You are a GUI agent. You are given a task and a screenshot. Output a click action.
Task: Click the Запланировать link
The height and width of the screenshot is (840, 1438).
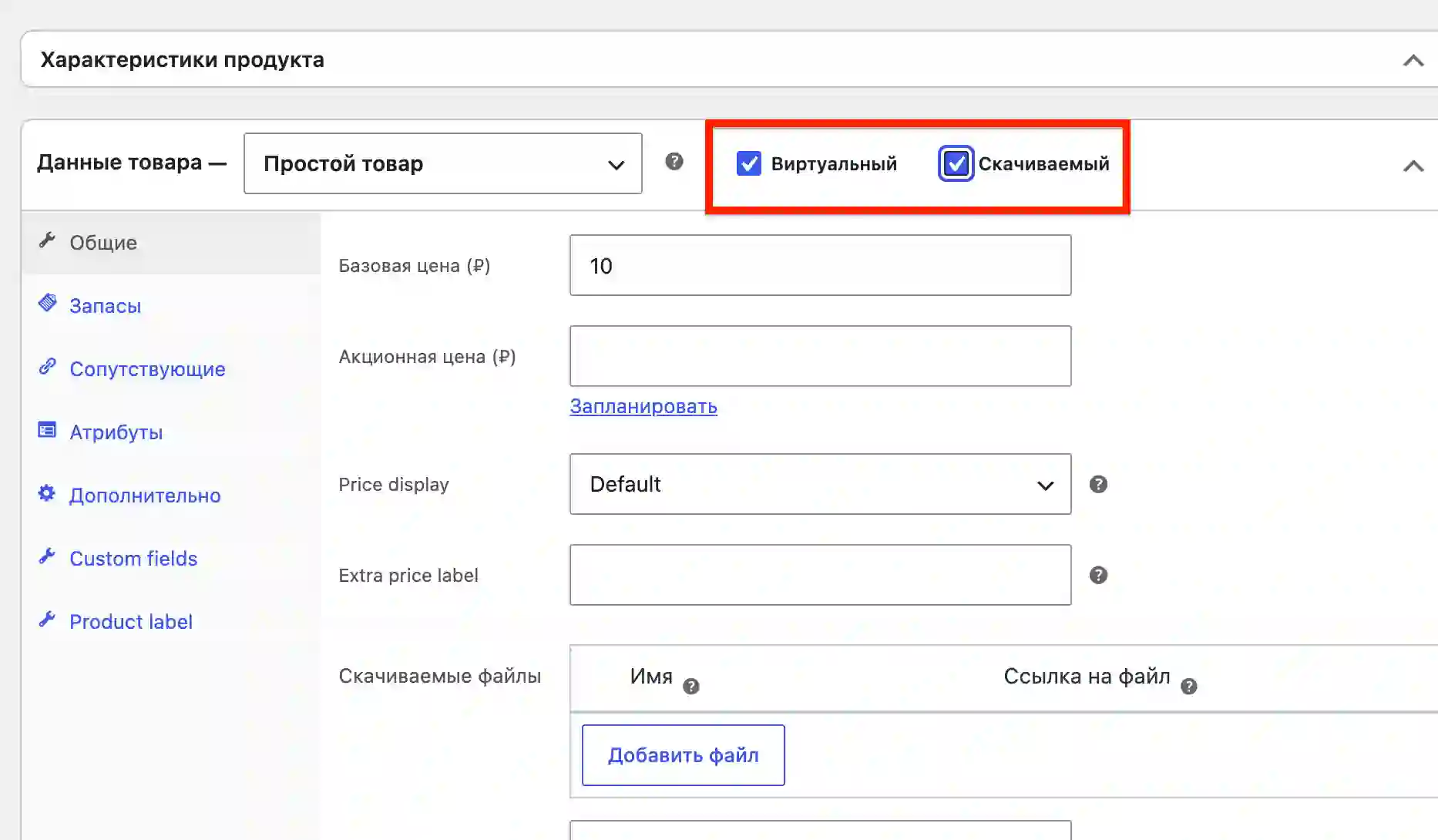[x=643, y=406]
